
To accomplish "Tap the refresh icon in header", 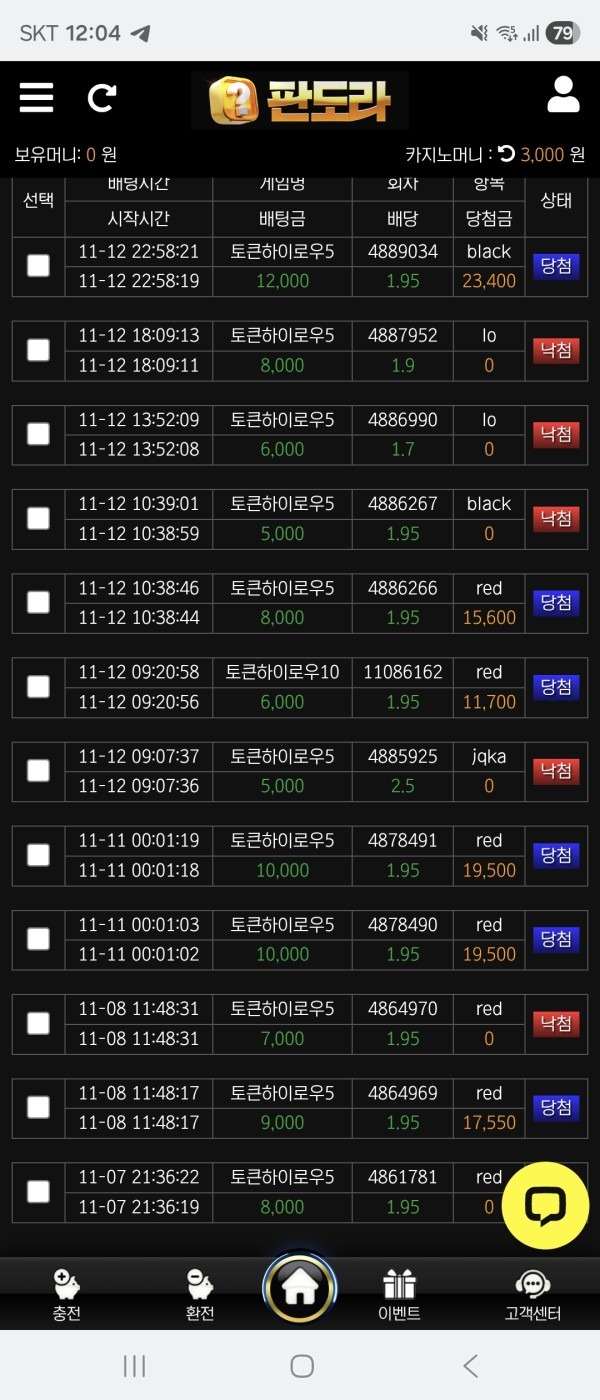I will click(101, 97).
